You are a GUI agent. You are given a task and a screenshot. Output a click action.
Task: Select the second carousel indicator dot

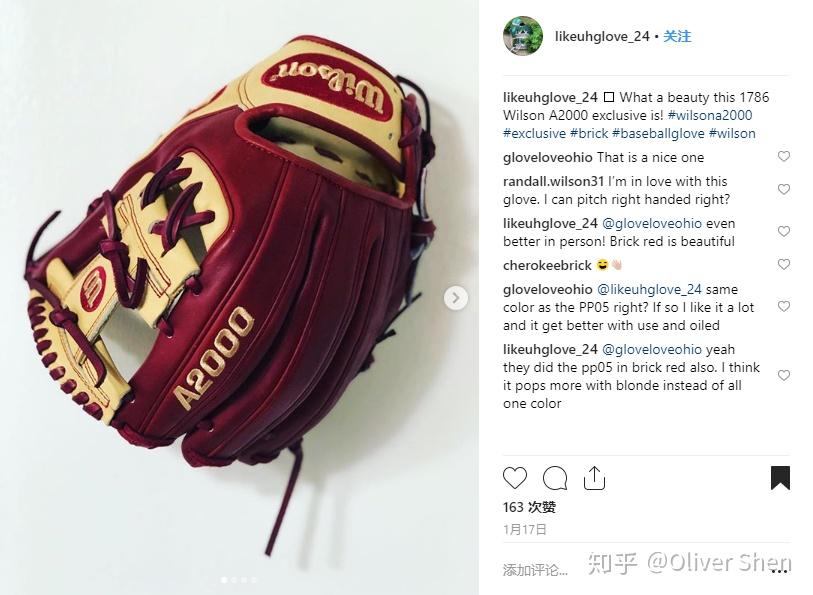[x=234, y=580]
